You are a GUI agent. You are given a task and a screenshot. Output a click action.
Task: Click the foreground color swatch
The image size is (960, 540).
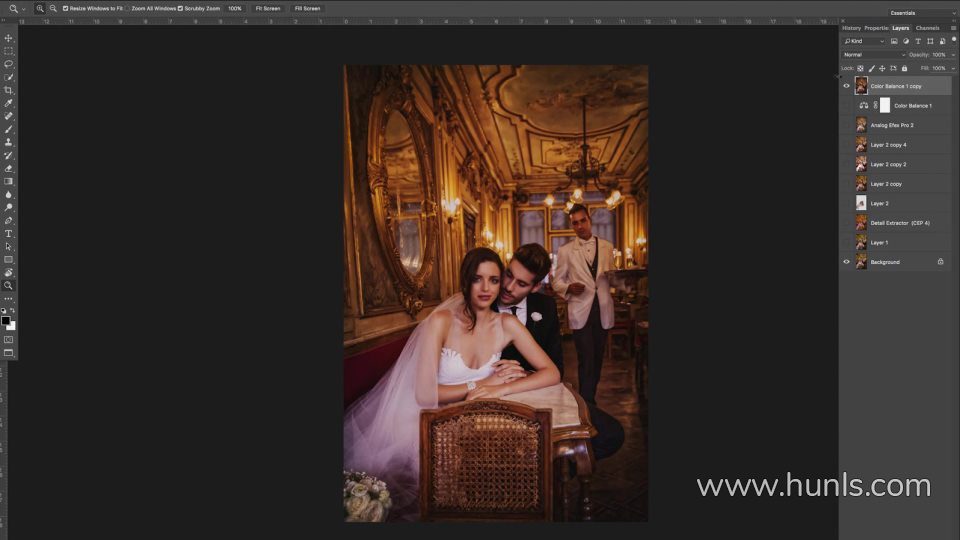tap(6, 320)
